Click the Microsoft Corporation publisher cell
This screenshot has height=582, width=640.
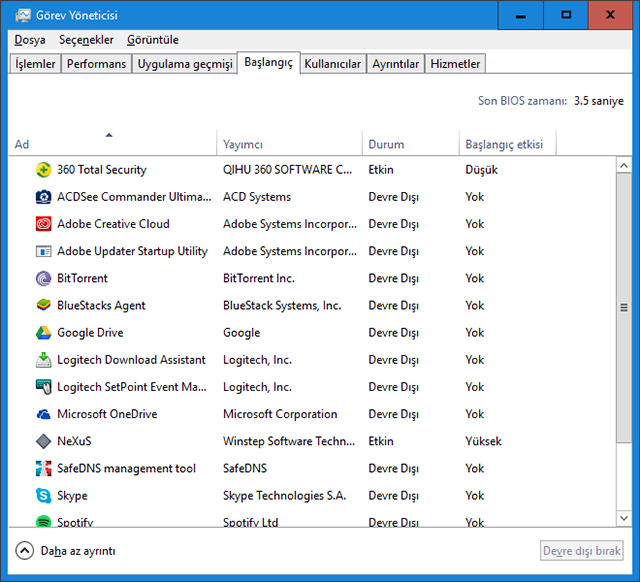[x=280, y=414]
